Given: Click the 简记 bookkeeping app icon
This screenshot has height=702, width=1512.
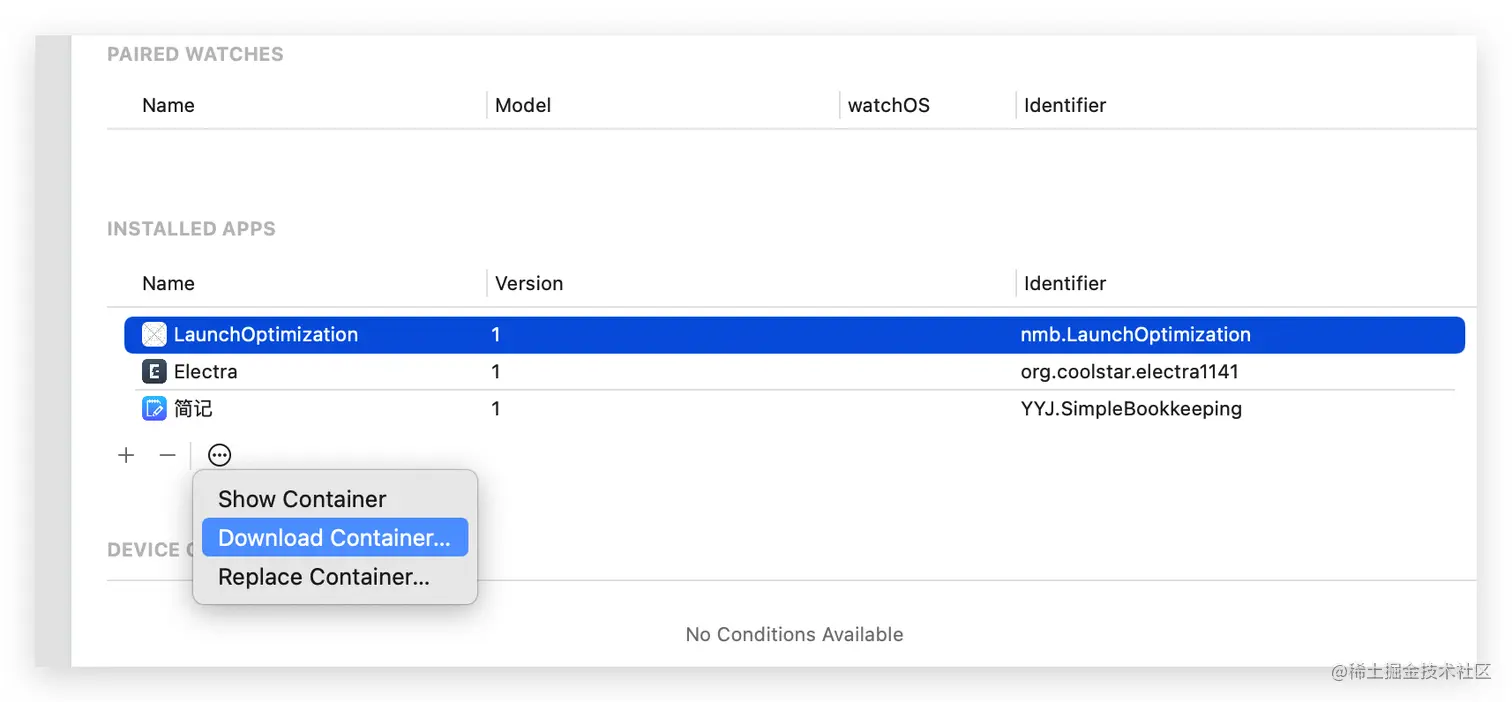Looking at the screenshot, I should point(154,409).
